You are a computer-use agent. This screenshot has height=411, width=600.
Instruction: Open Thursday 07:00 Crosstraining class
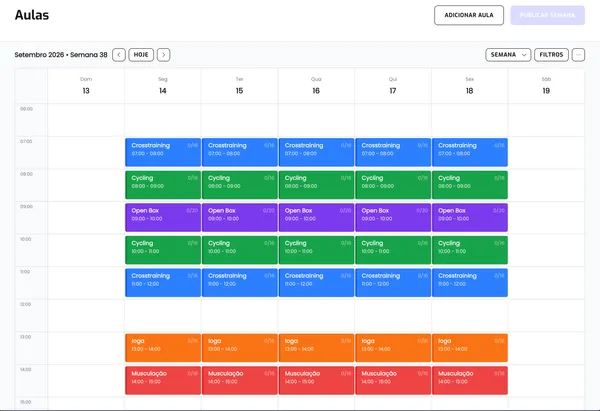click(393, 152)
